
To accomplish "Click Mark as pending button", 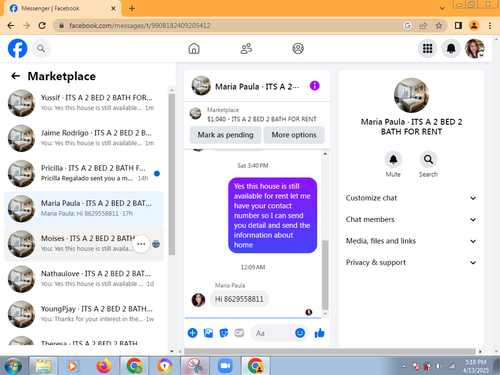I will (225, 135).
